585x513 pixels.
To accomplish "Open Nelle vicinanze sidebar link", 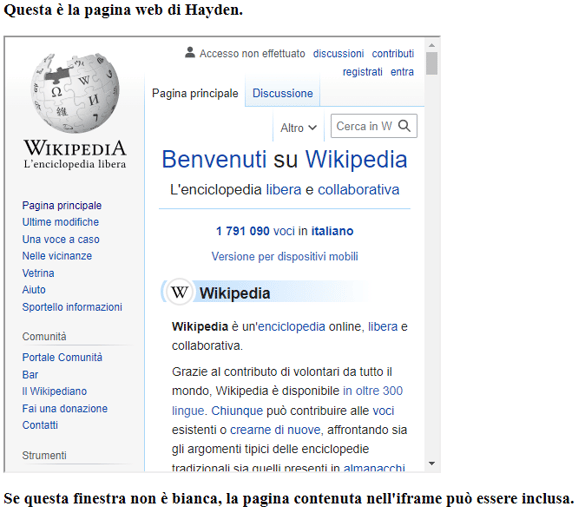I will (57, 256).
